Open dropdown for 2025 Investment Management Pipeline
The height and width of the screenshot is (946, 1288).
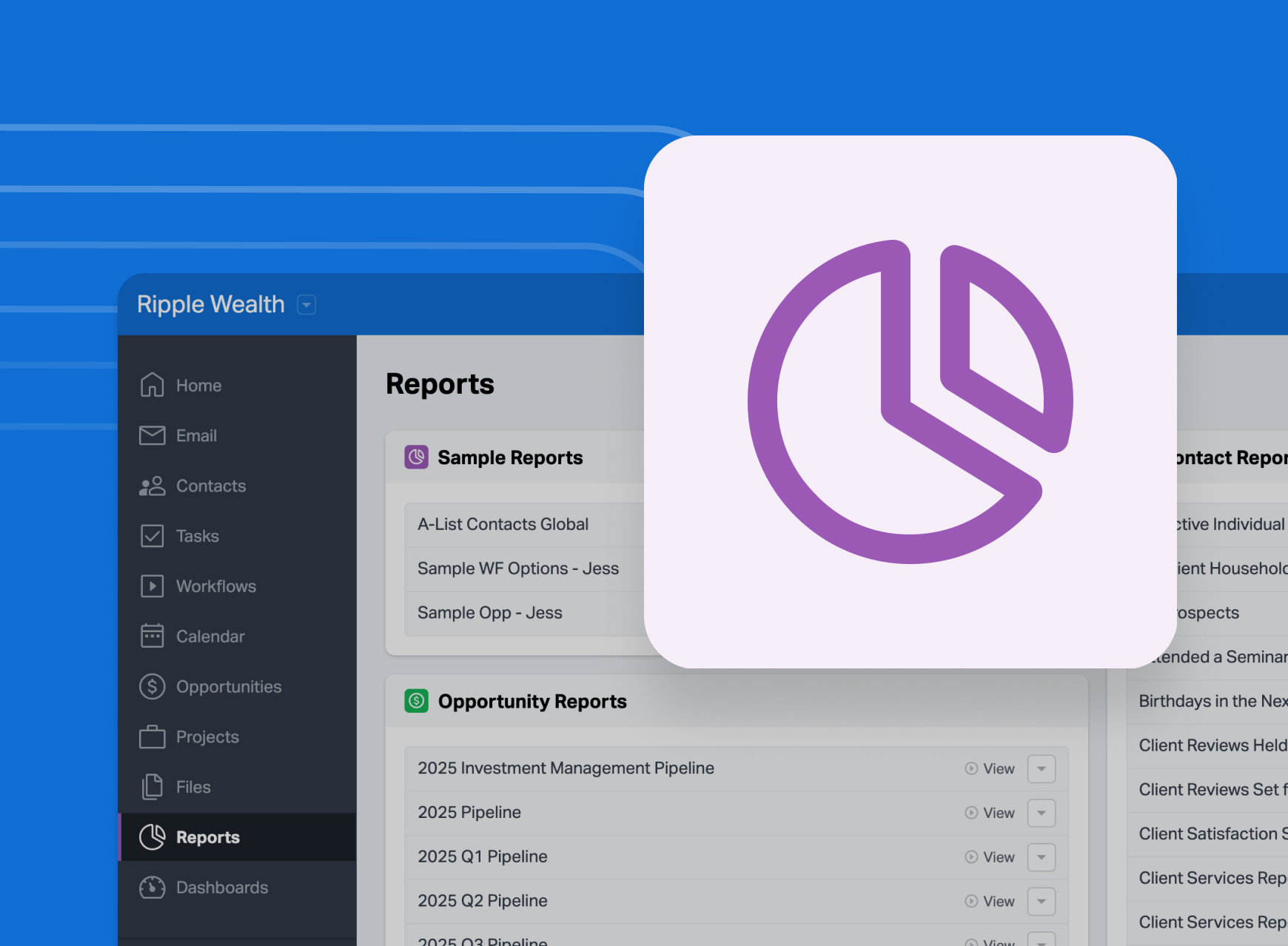[x=1041, y=768]
